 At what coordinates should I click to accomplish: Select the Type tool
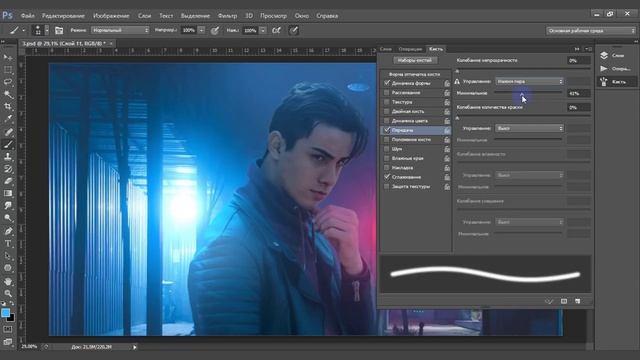(7, 244)
